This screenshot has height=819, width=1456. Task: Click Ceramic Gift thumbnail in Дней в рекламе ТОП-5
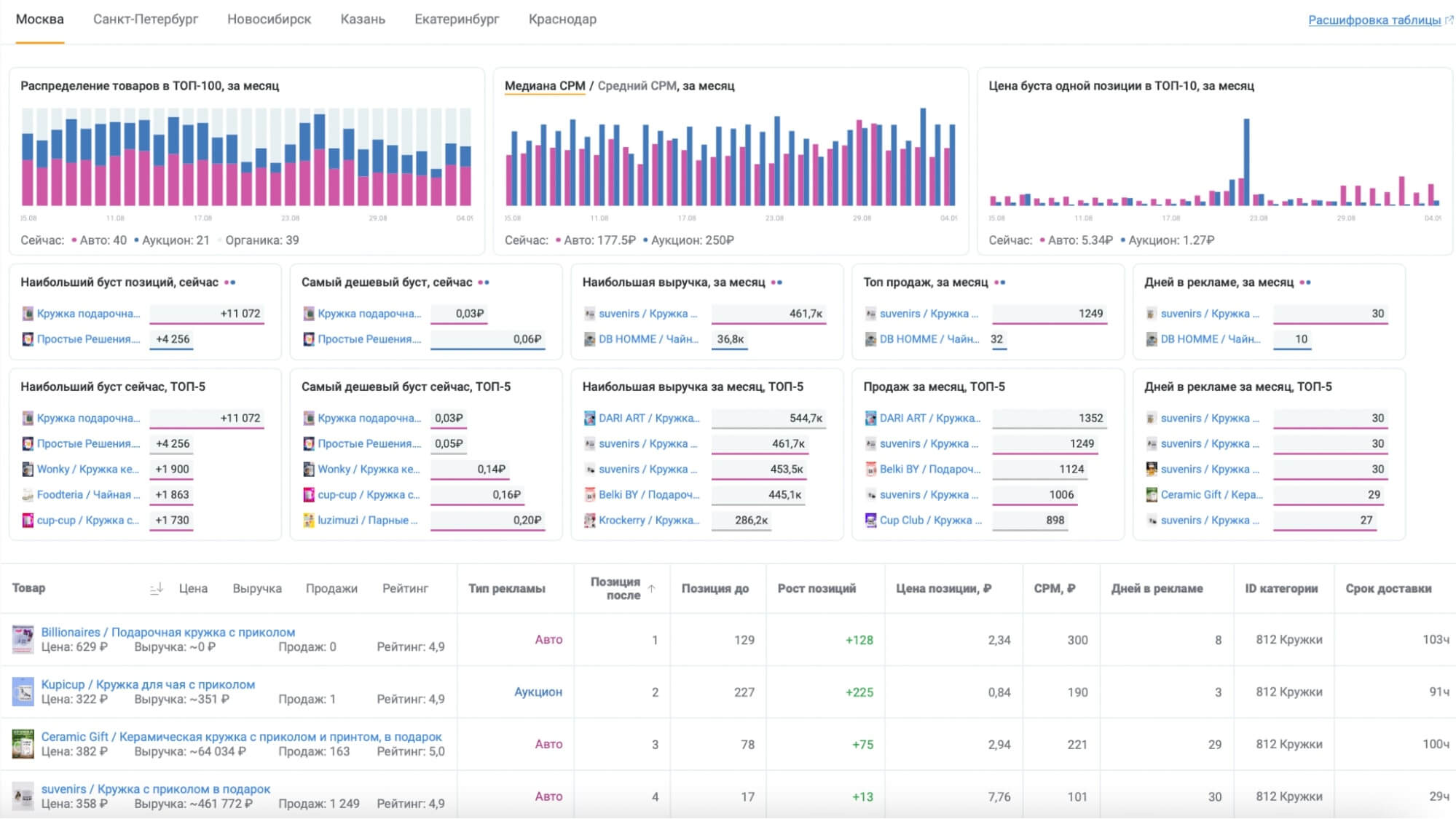point(1152,494)
